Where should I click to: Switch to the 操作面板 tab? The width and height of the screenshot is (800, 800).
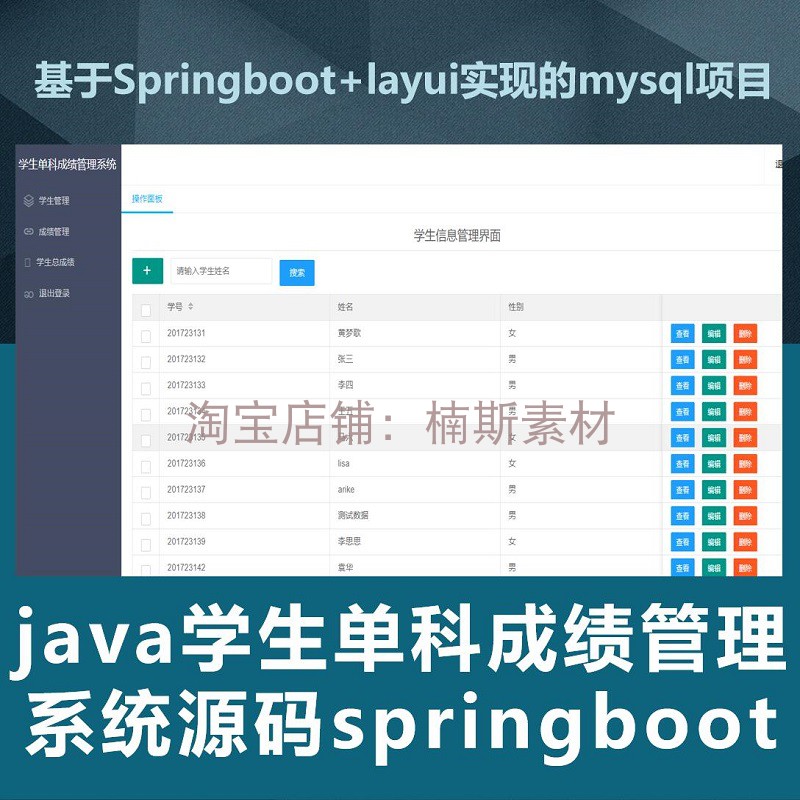147,199
